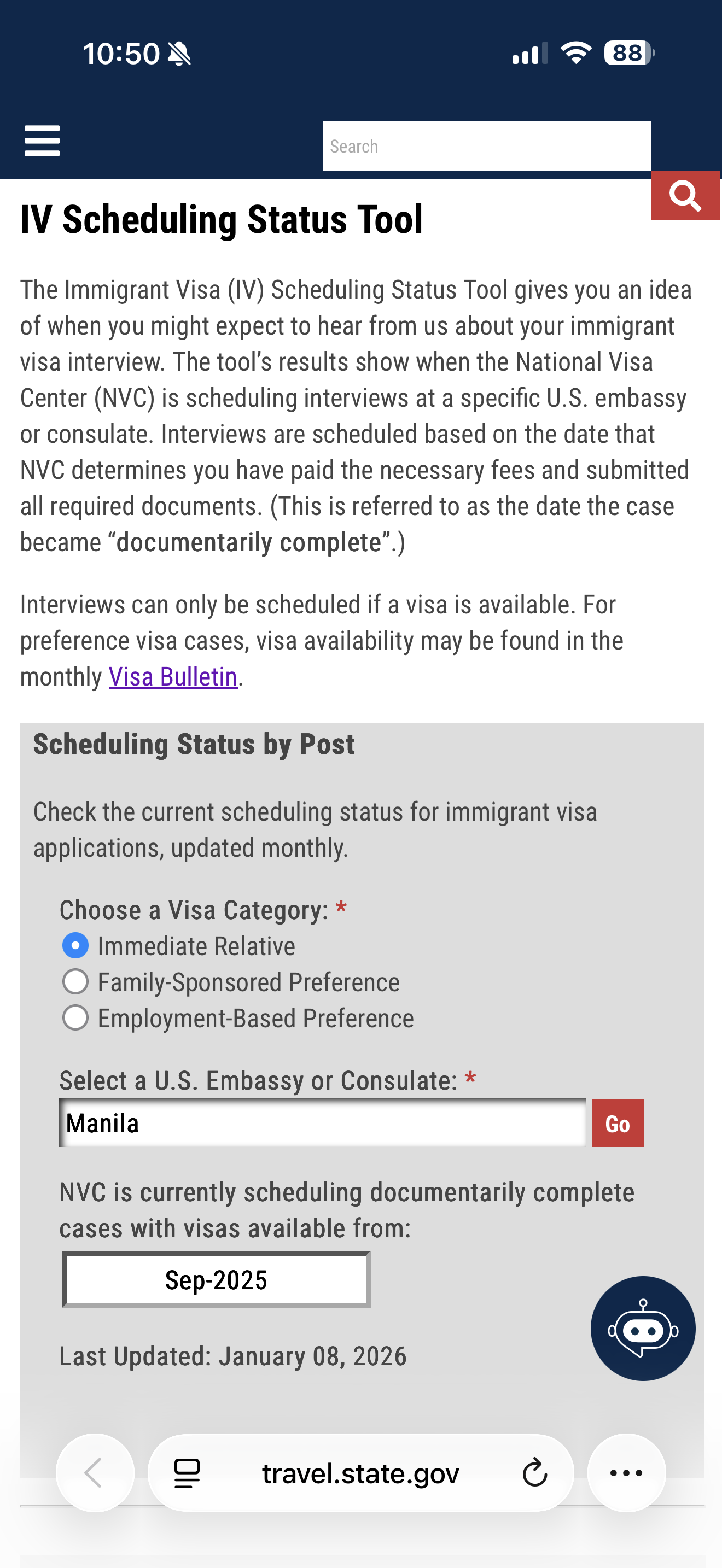Tap the battery level indicator
This screenshot has width=722, height=1568.
pos(628,53)
